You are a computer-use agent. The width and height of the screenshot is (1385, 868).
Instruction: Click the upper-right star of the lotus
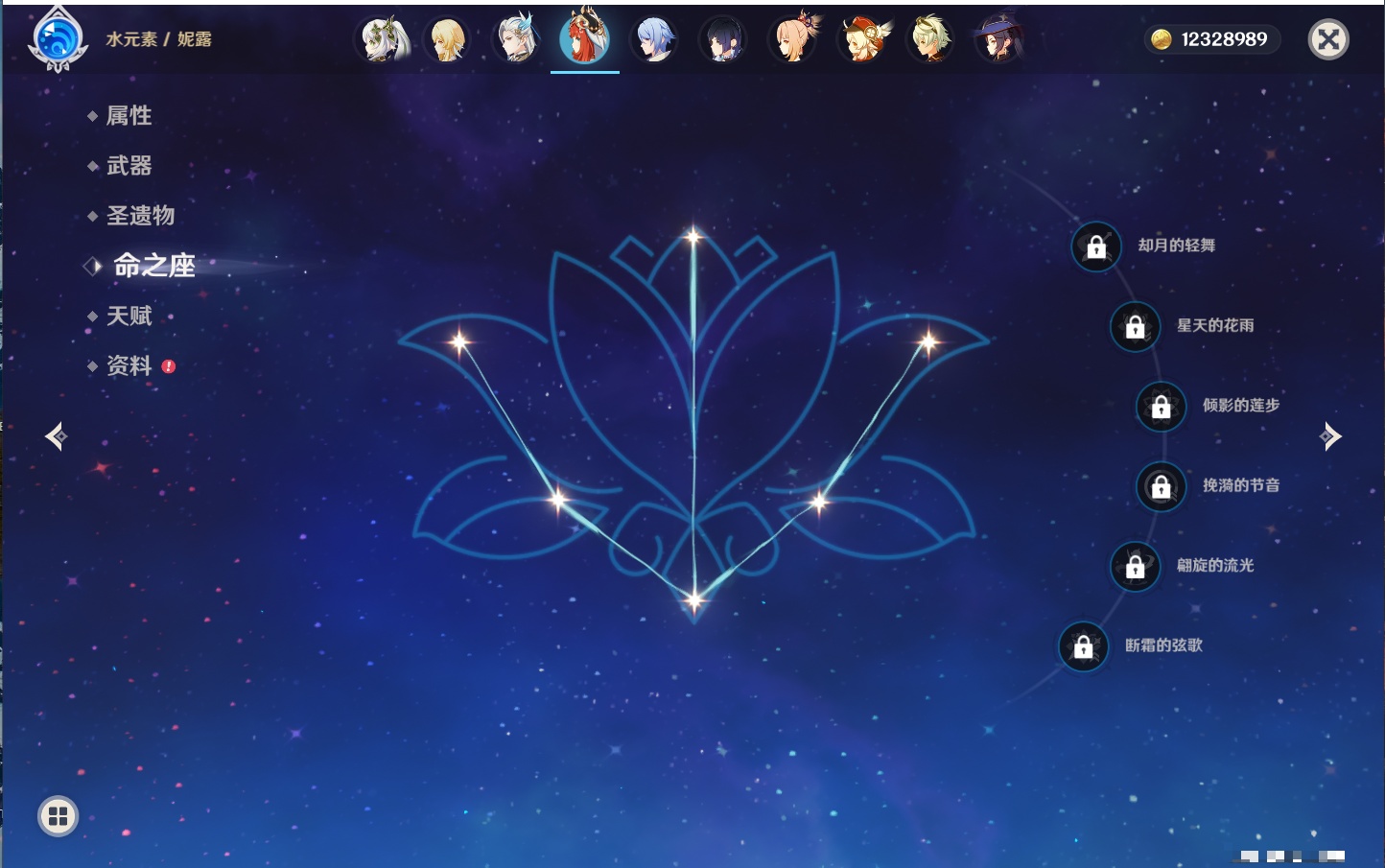tap(927, 341)
